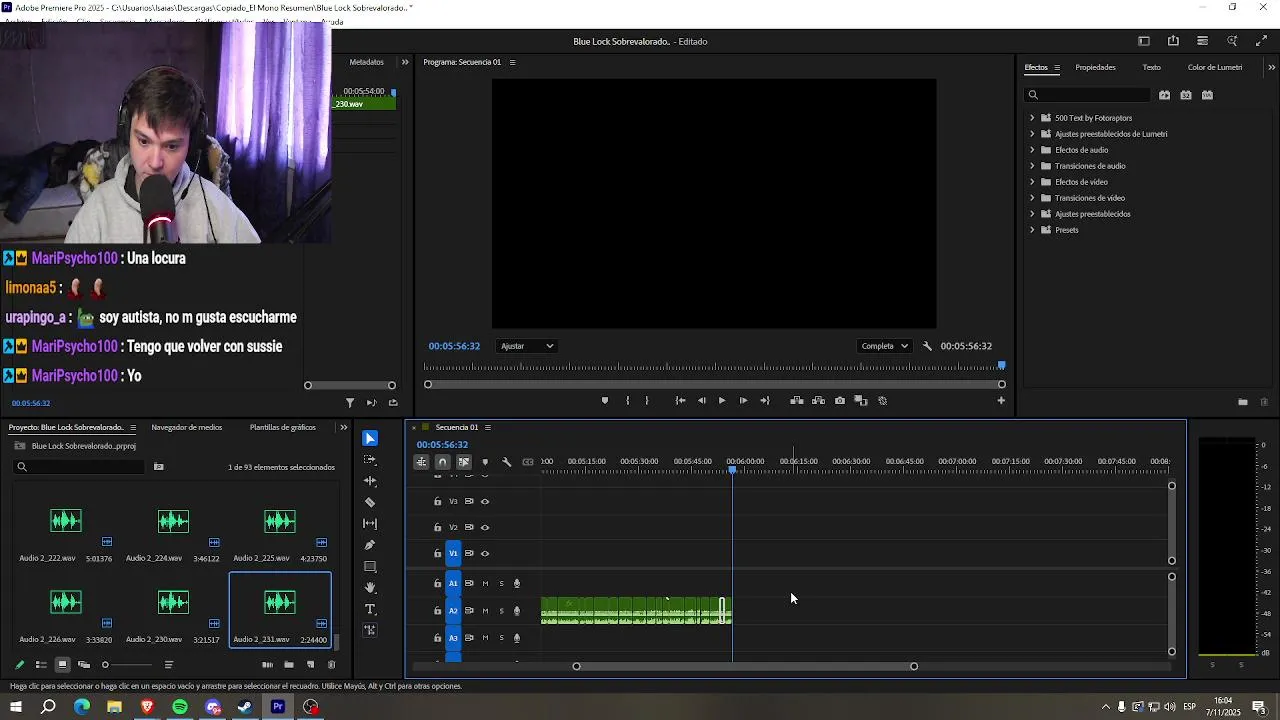Select the Ripple Edit tool
The image size is (1280, 720).
click(x=370, y=481)
